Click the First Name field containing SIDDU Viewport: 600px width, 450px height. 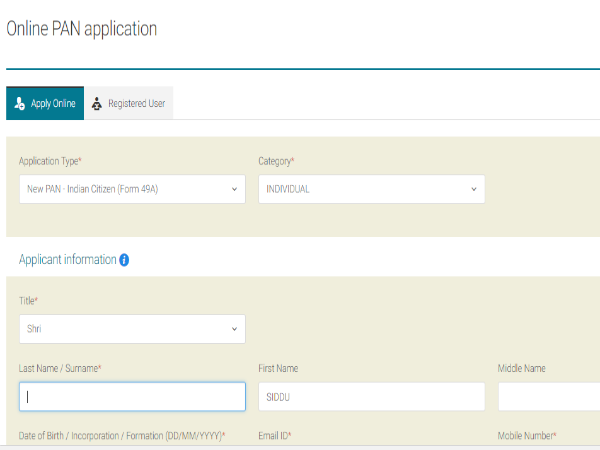click(x=371, y=396)
